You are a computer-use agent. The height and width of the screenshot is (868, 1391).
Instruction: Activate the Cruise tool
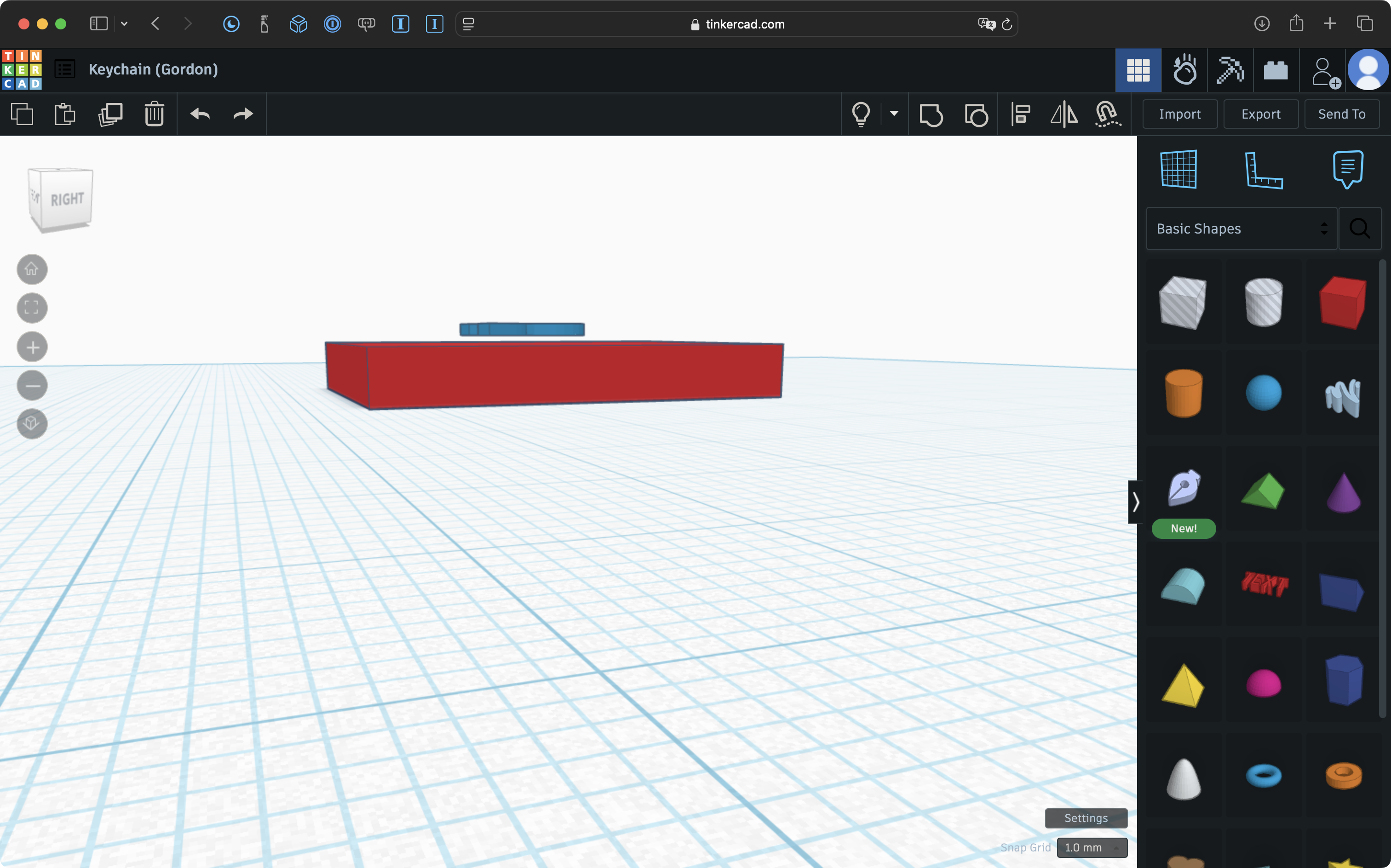click(1107, 114)
